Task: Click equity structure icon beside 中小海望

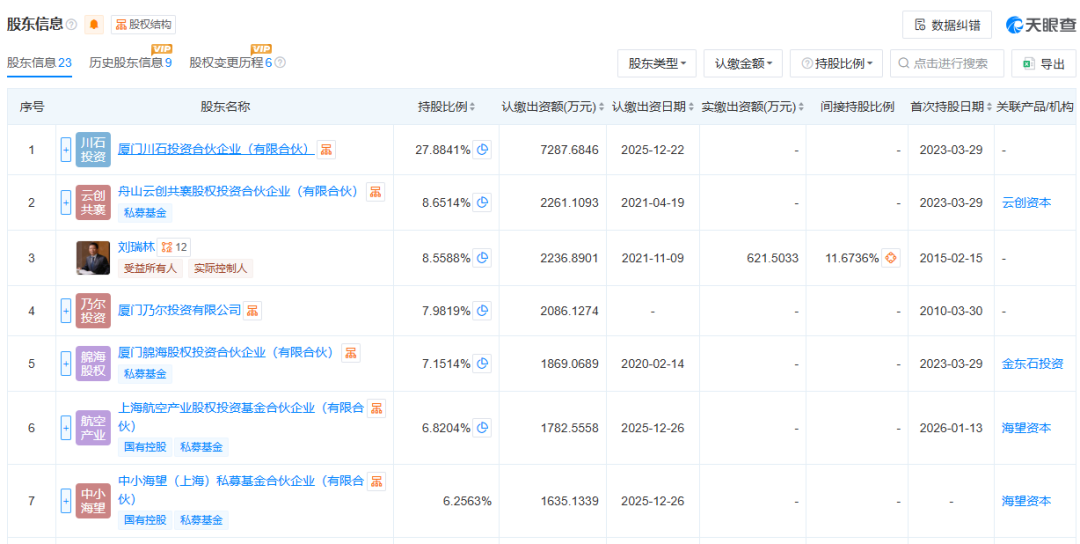Action: pos(377,481)
